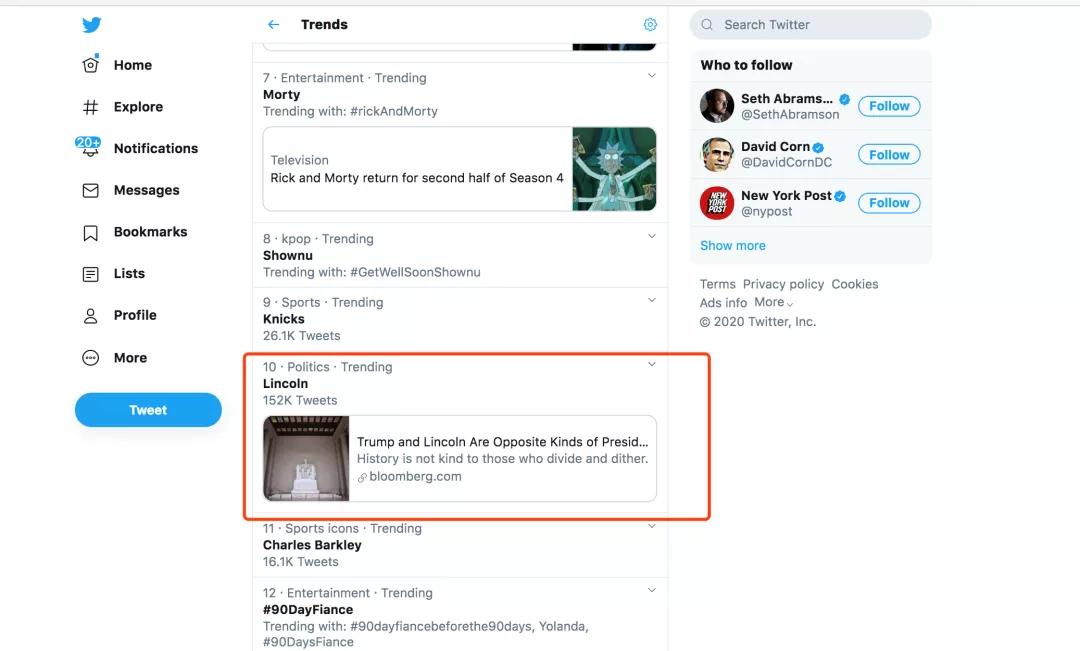Open Home via the house icon
Image resolution: width=1080 pixels, height=651 pixels.
tap(90, 65)
